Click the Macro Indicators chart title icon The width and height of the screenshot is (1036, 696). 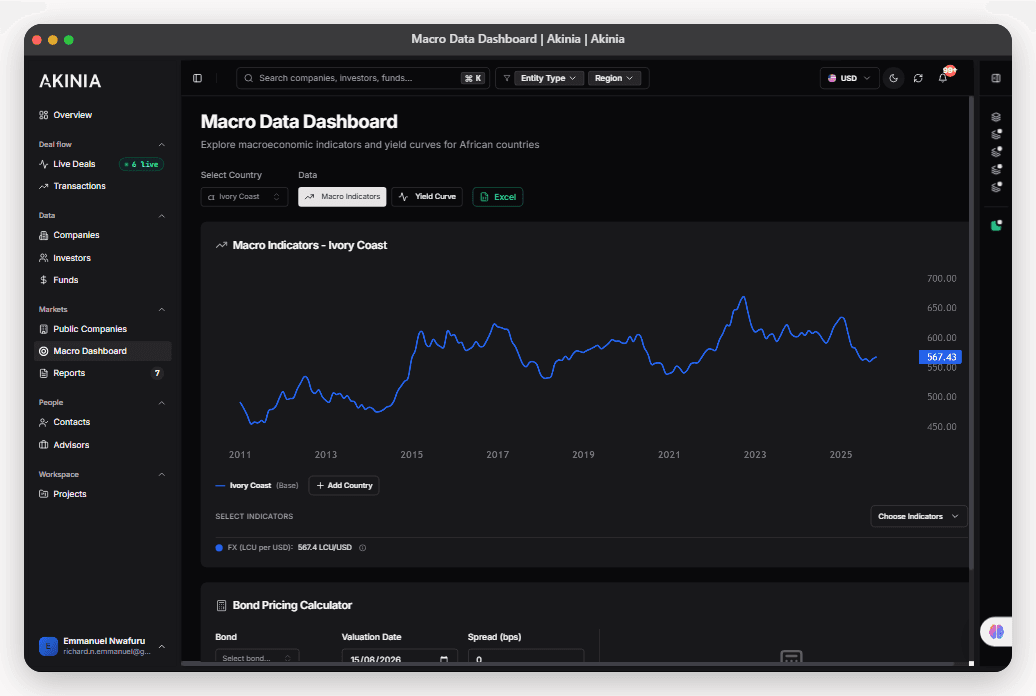coord(221,245)
